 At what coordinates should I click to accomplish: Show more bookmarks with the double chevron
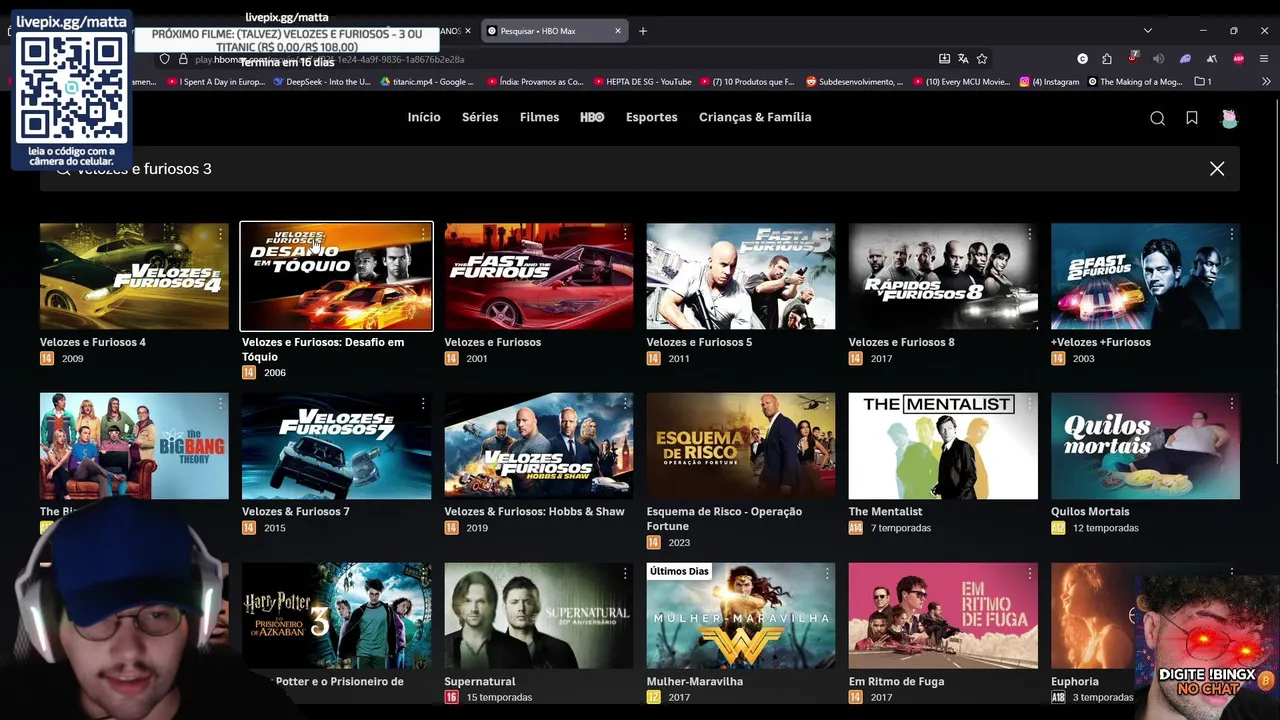(x=1266, y=82)
